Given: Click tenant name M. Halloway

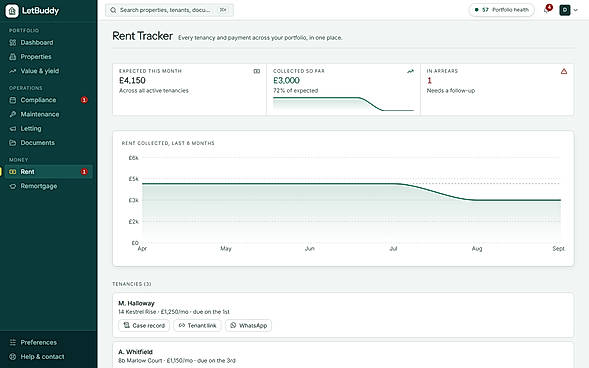Looking at the screenshot, I should [136, 303].
